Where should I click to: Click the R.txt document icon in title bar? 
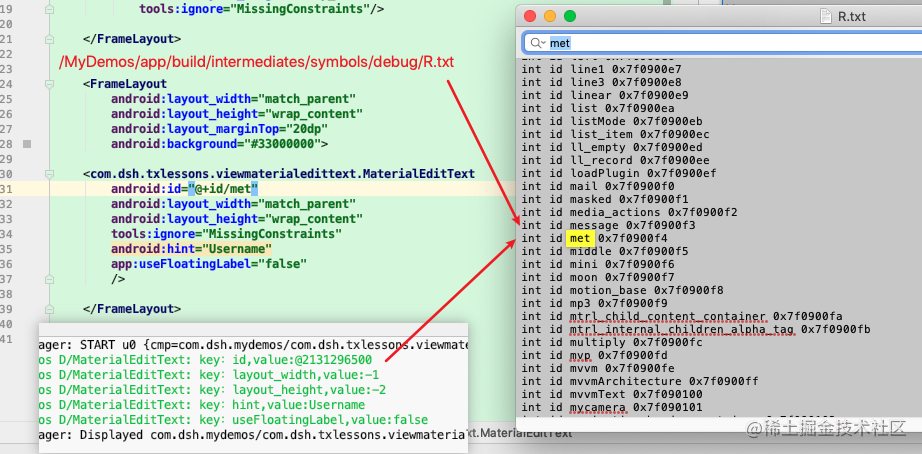827,16
